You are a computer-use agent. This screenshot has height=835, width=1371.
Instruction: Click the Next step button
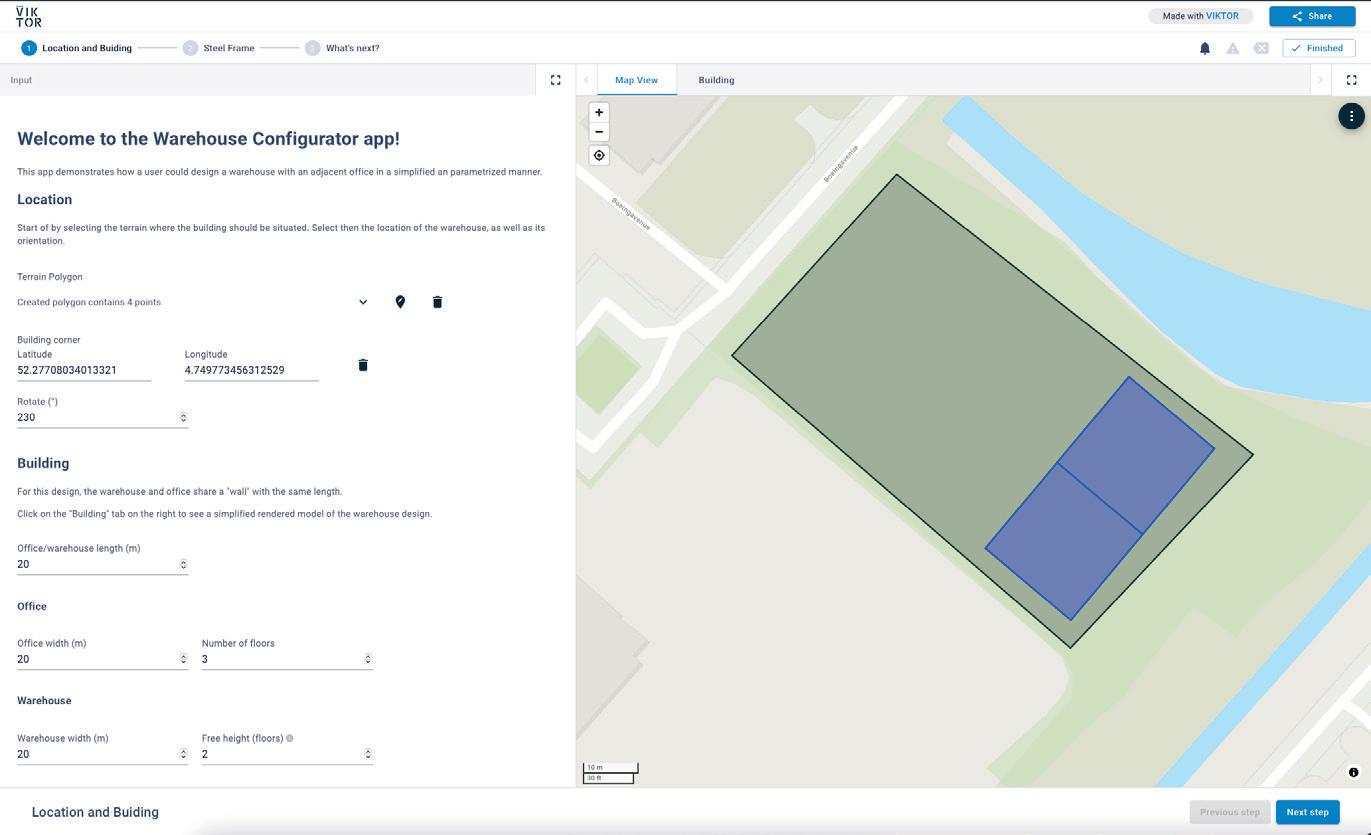pyautogui.click(x=1307, y=812)
